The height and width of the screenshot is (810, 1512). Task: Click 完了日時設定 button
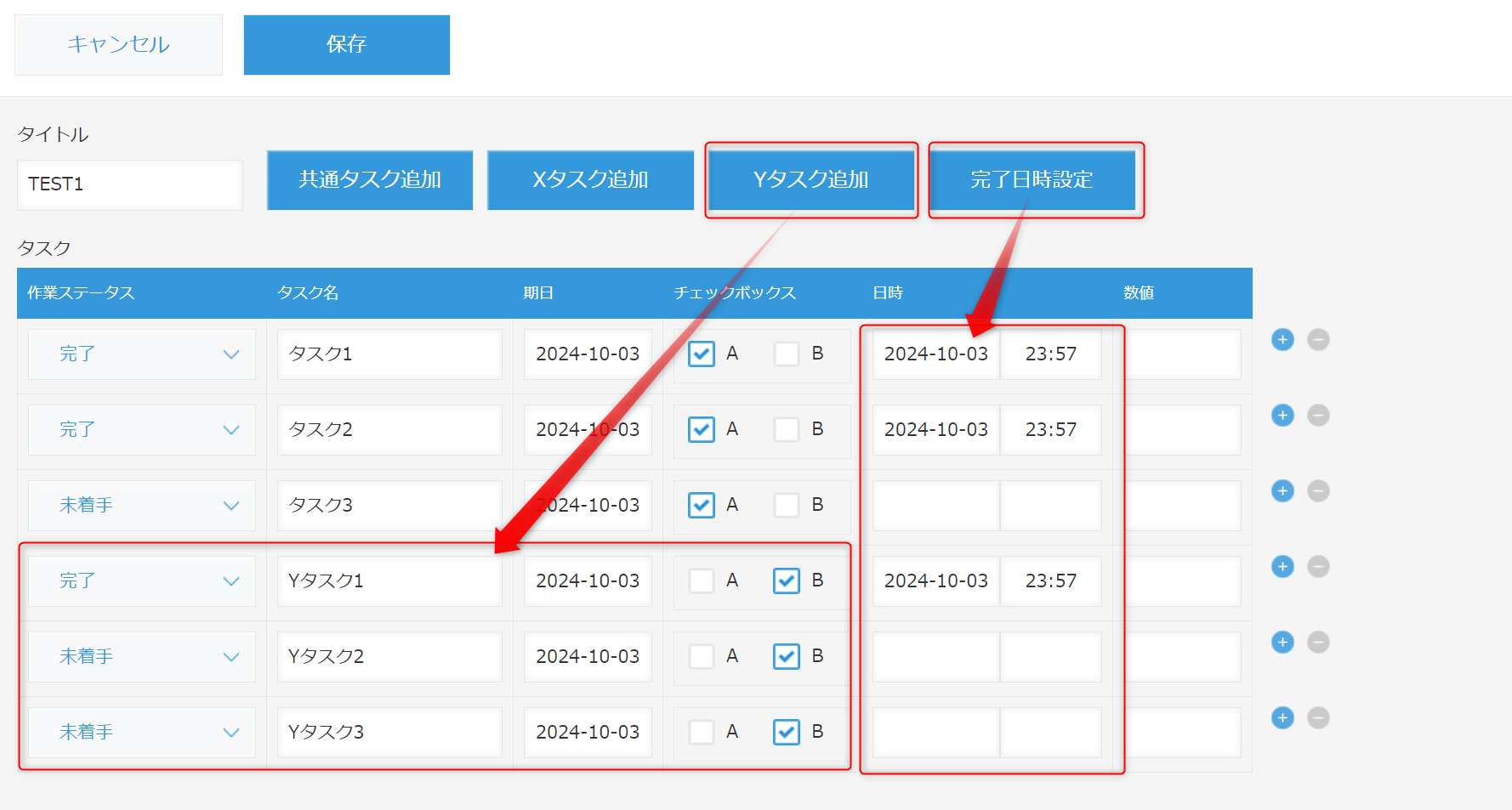pyautogui.click(x=1032, y=180)
